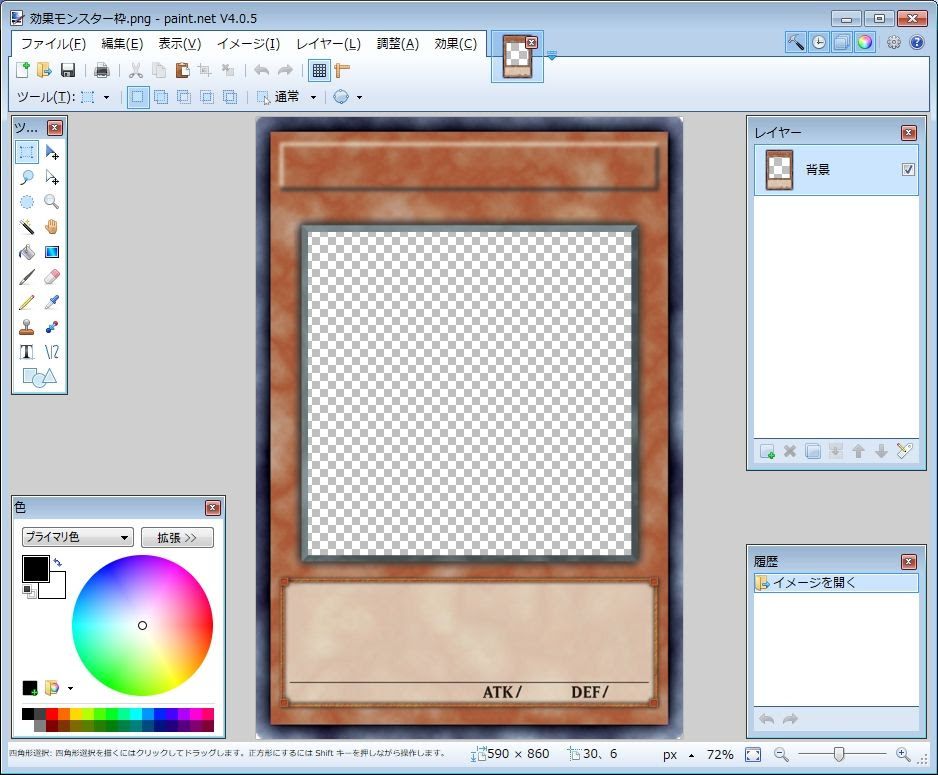The image size is (938, 775).
Task: Choose Replace selection mode
Action: pyautogui.click(x=138, y=97)
